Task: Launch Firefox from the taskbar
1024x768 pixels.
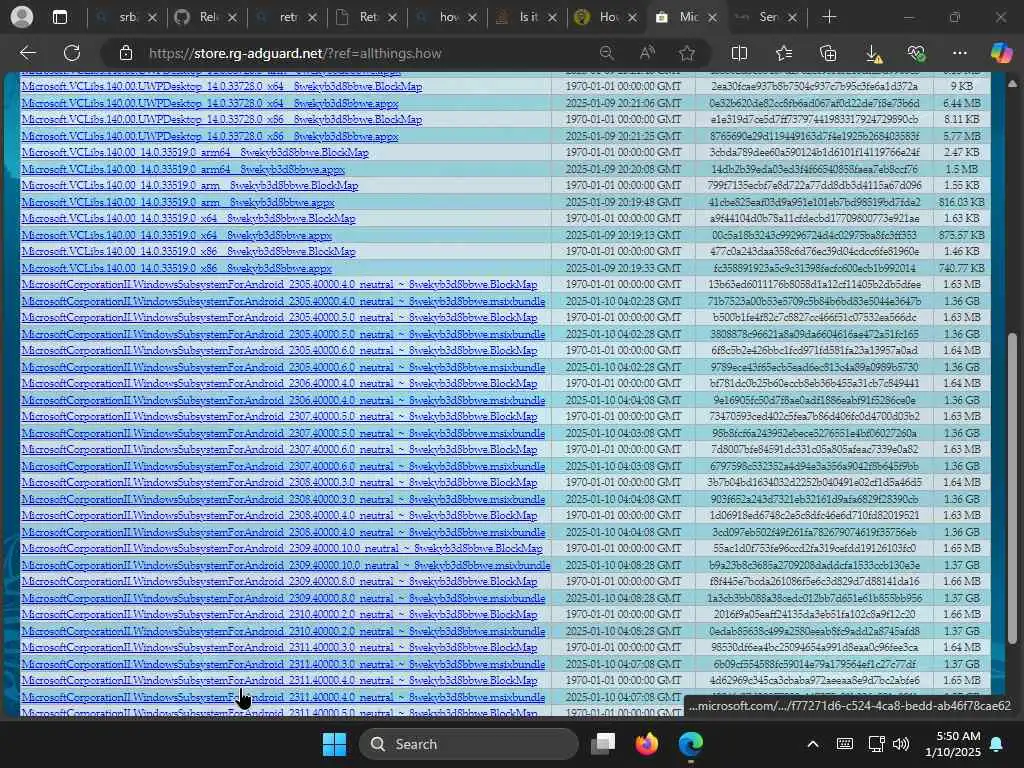Action: coord(647,744)
